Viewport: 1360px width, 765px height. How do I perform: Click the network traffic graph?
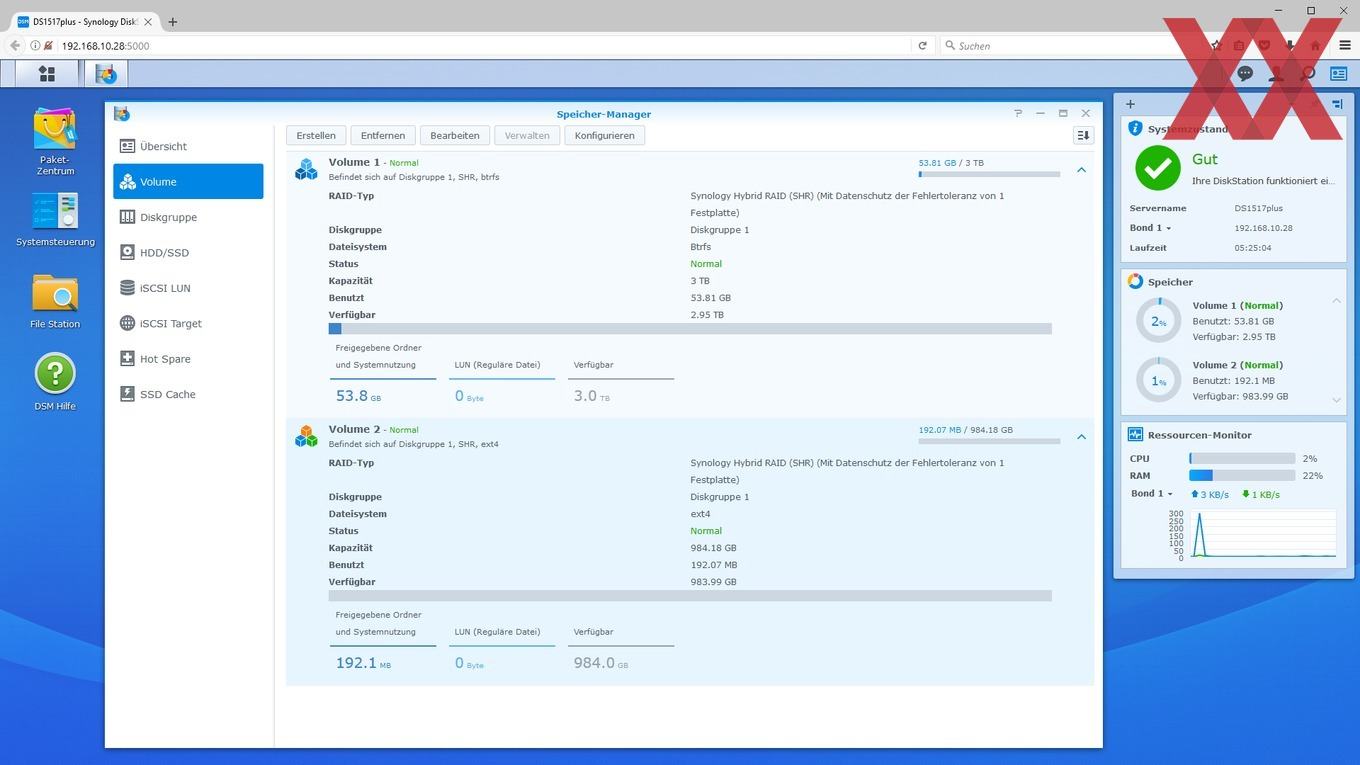click(x=1261, y=534)
